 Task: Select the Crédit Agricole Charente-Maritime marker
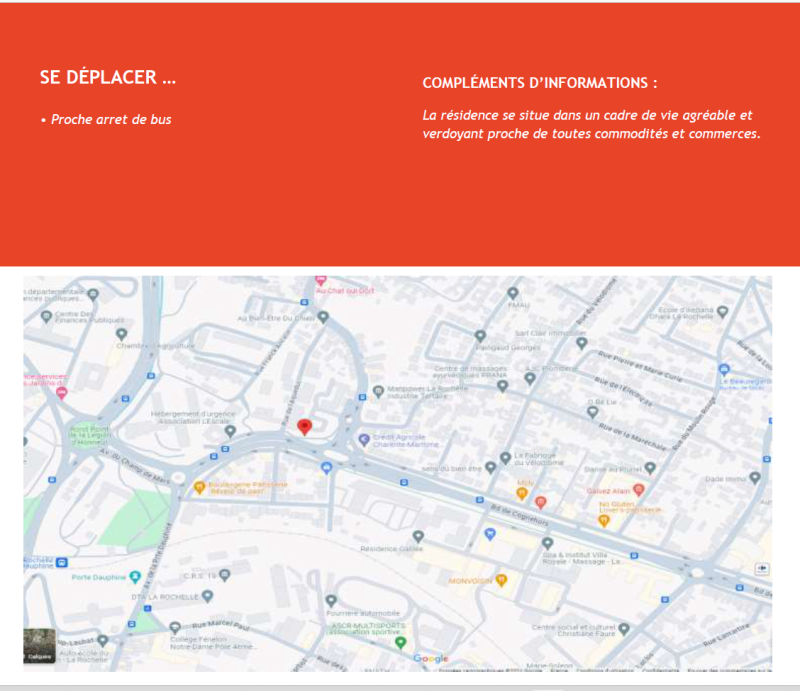[363, 439]
